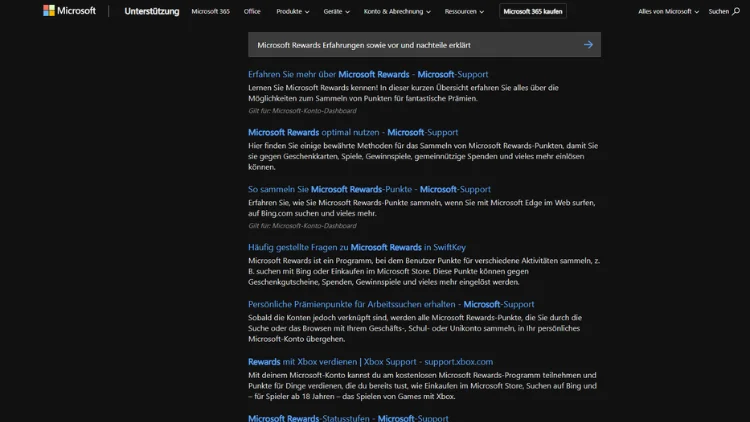Click the search magnifier icon
Screen dimensions: 750x422
pos(736,11)
